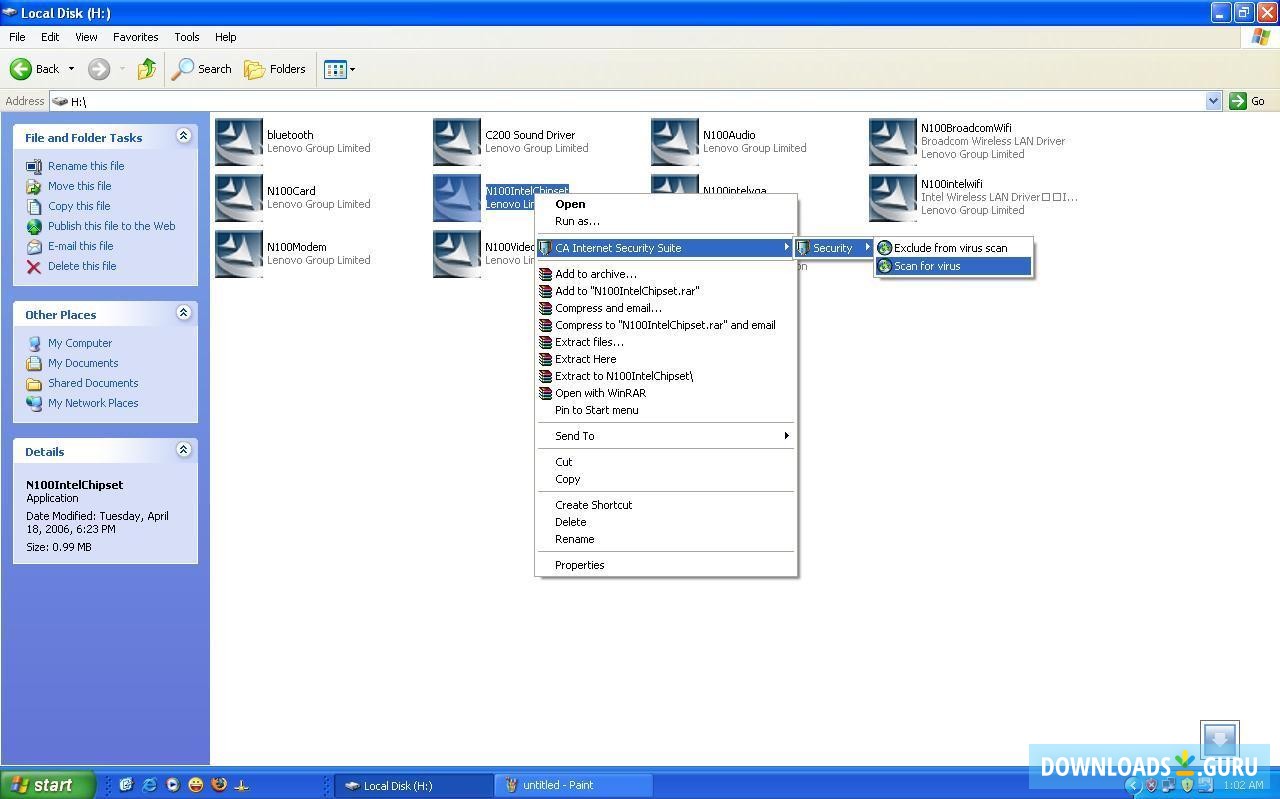Collapse the File and Folder Tasks panel
1280x799 pixels.
183,136
